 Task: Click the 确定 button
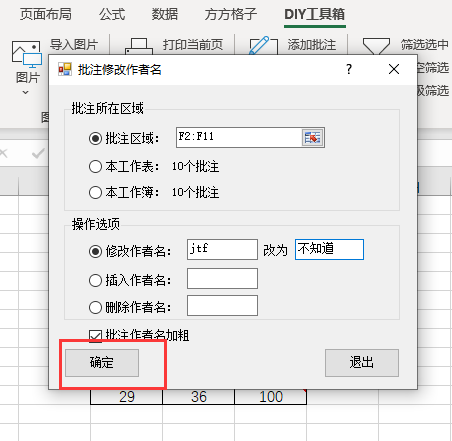pos(102,363)
